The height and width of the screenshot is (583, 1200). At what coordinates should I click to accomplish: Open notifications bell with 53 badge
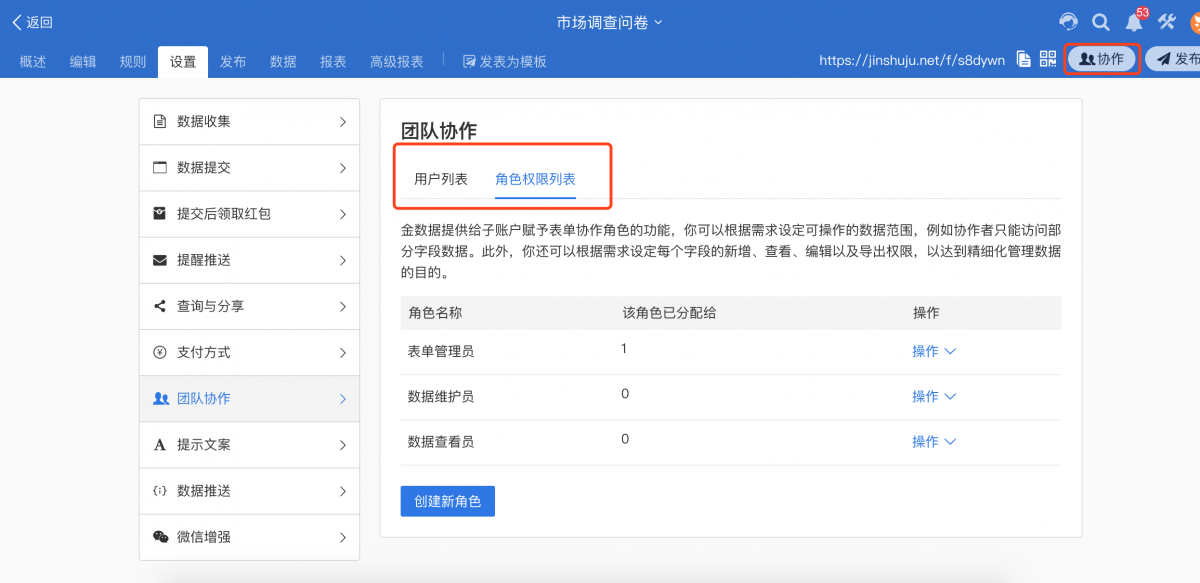click(x=1135, y=21)
